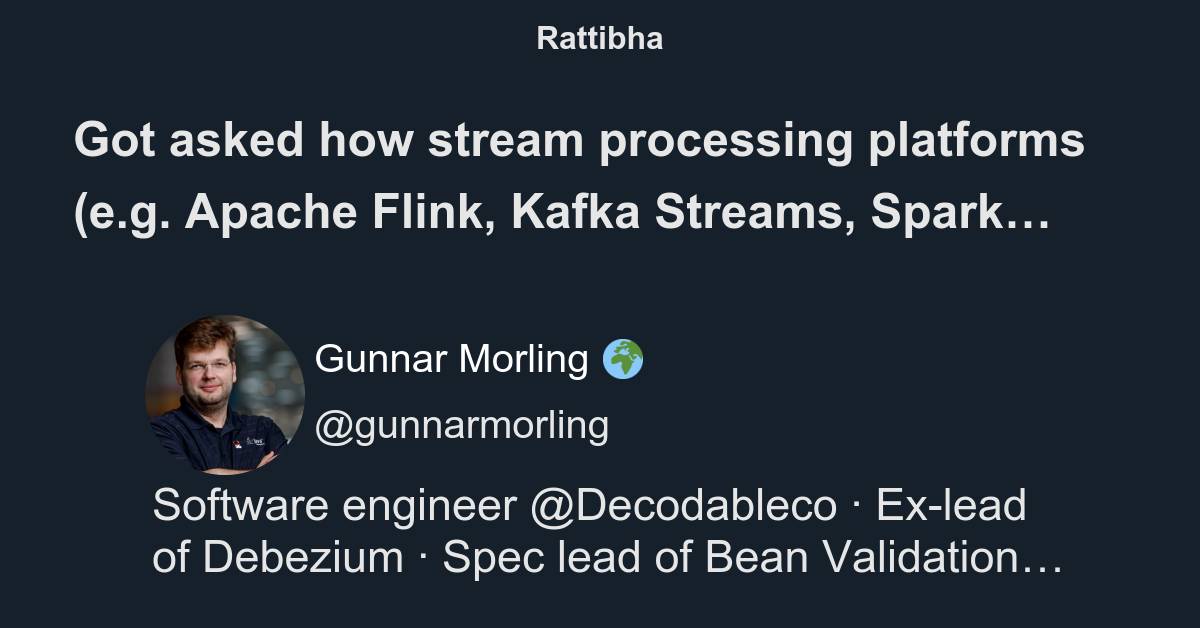
Task: Open the @gunnarmorling handle link
Action: point(461,425)
